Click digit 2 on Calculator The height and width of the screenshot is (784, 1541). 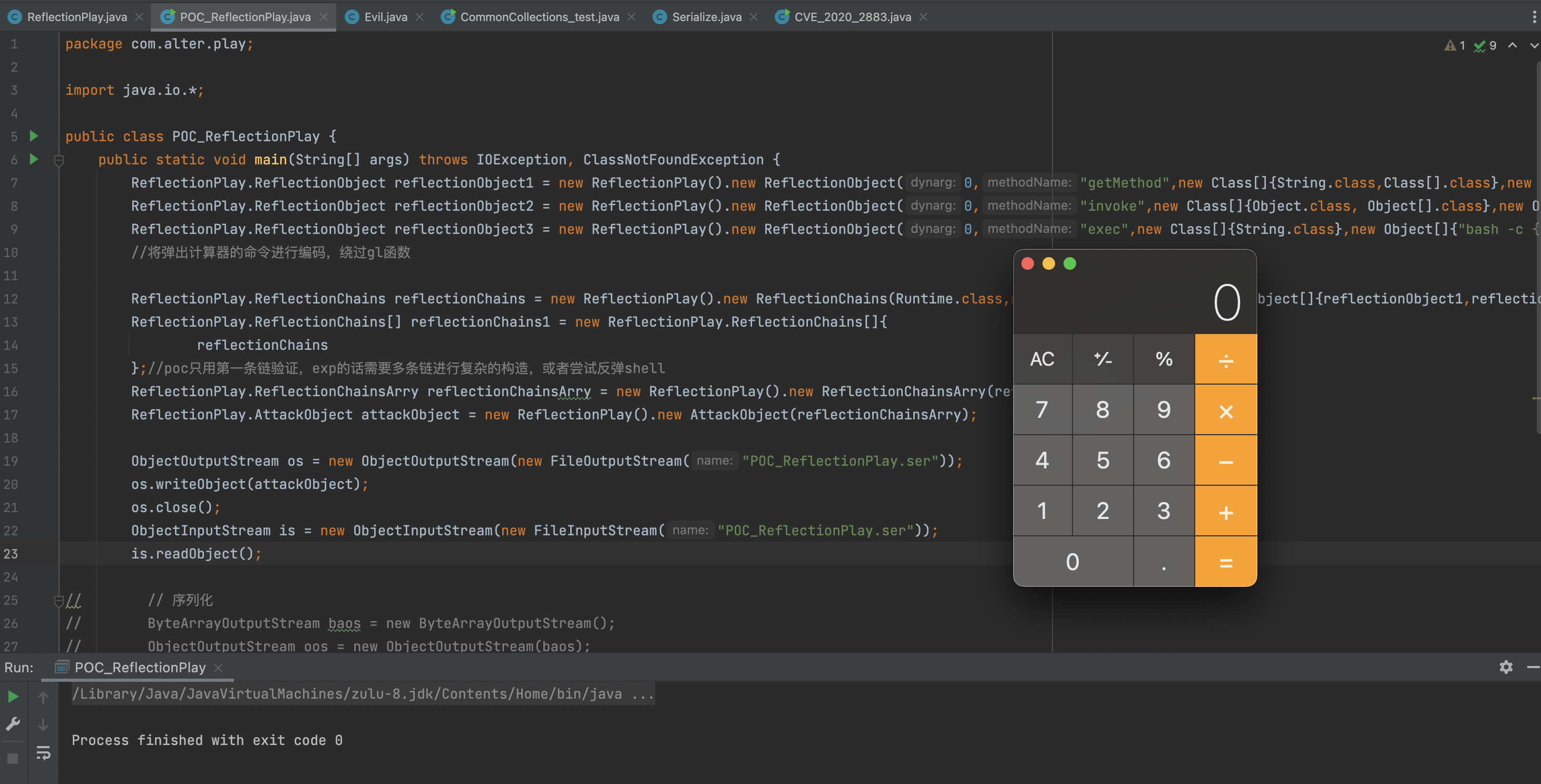click(1103, 511)
